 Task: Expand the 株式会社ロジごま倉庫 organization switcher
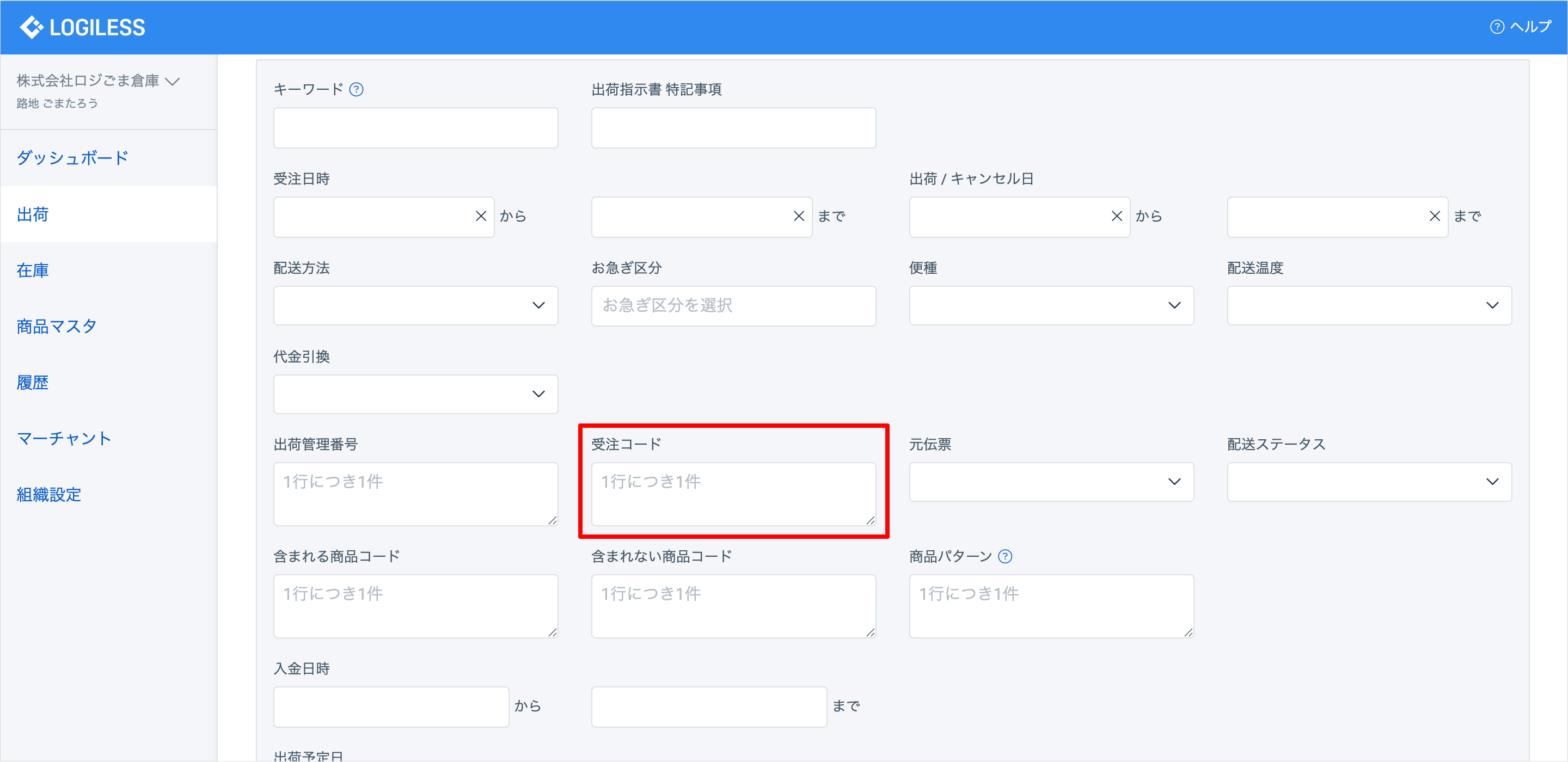[98, 81]
